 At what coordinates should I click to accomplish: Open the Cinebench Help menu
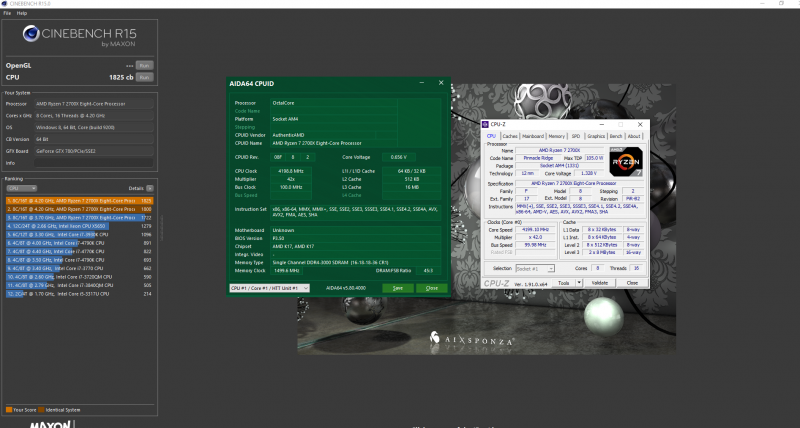pos(21,13)
